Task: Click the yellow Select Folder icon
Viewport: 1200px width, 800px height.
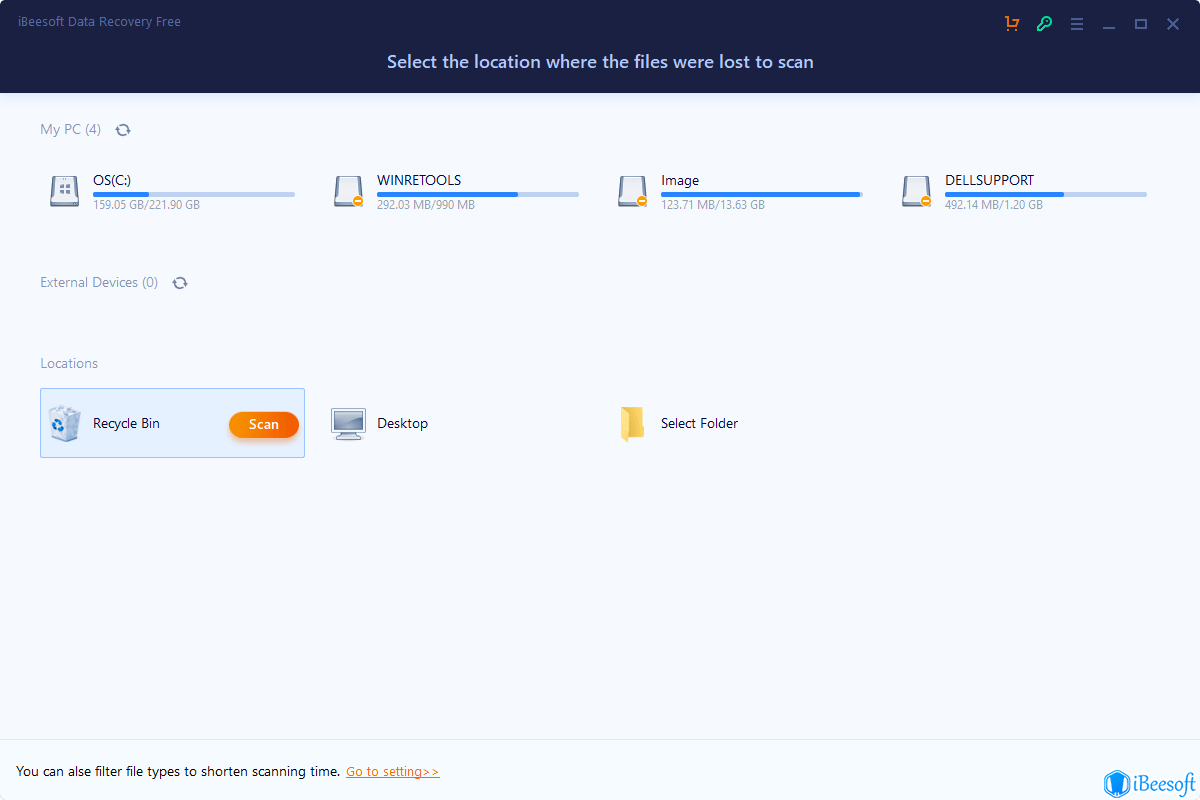Action: coord(632,423)
